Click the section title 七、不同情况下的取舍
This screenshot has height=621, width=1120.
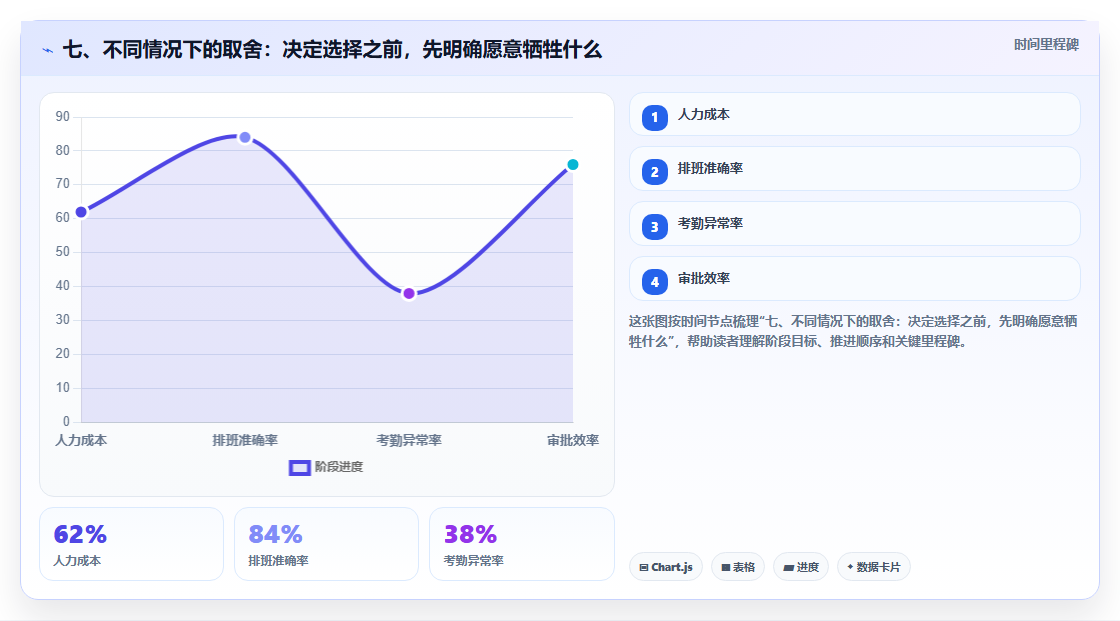coord(332,50)
